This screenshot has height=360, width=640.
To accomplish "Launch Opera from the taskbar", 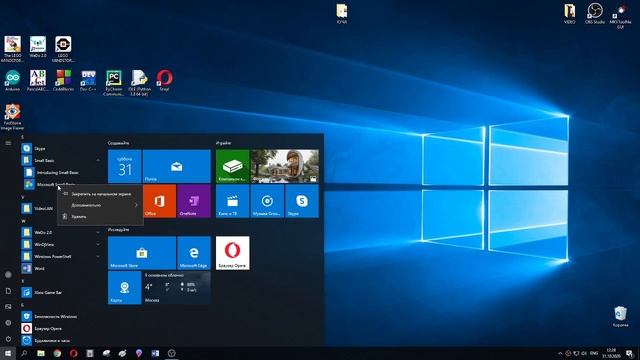I will (73, 353).
